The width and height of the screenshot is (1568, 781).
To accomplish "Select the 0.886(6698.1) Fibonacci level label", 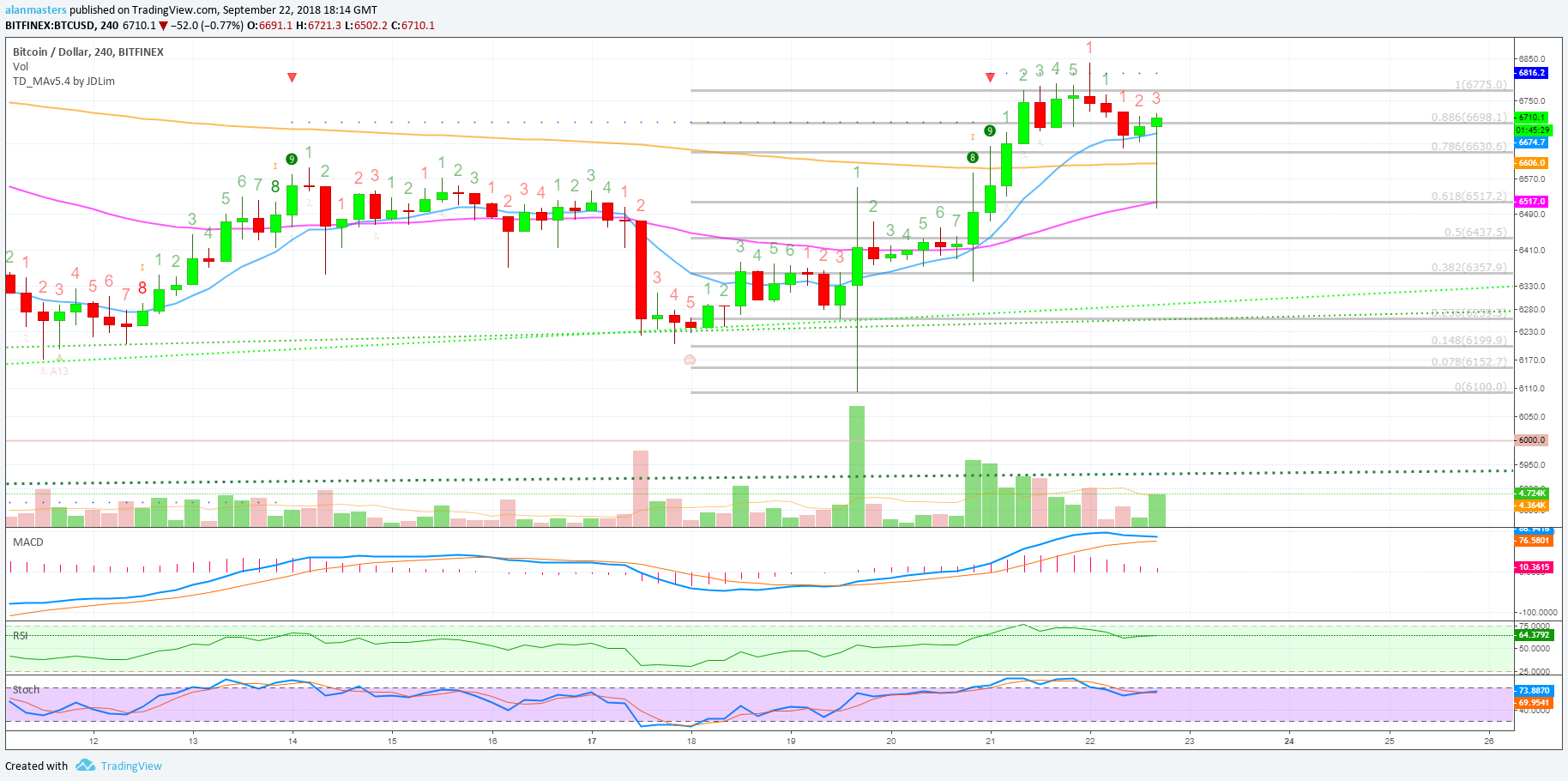I will pyautogui.click(x=1468, y=118).
